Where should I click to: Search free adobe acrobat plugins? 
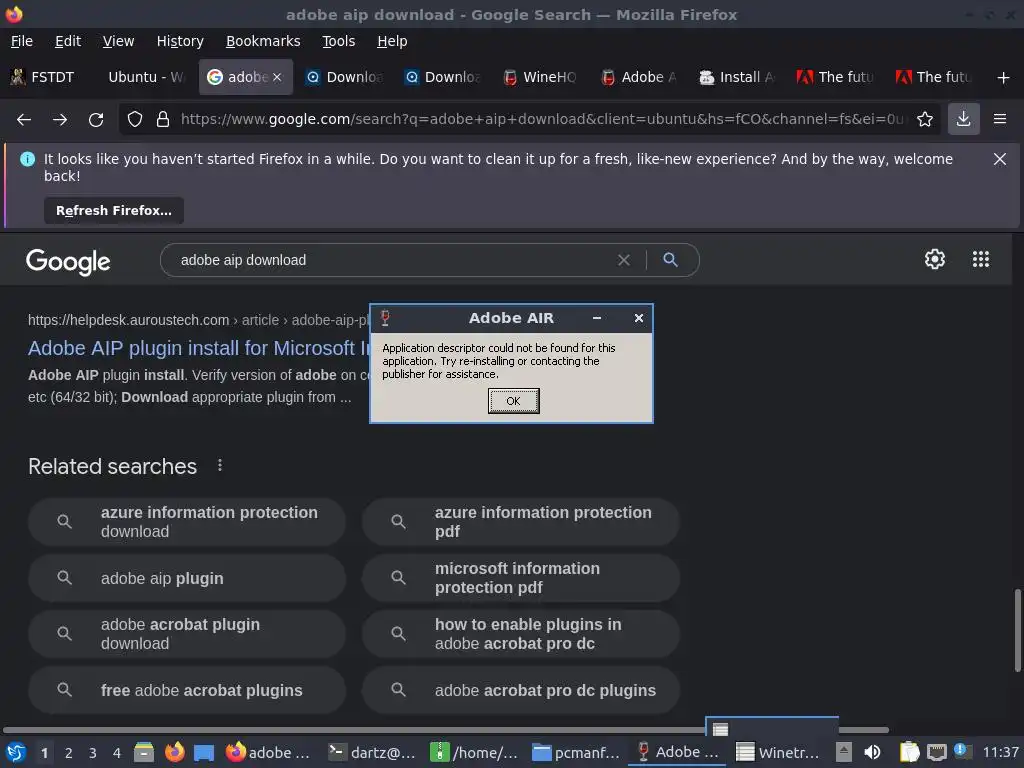tap(186, 690)
